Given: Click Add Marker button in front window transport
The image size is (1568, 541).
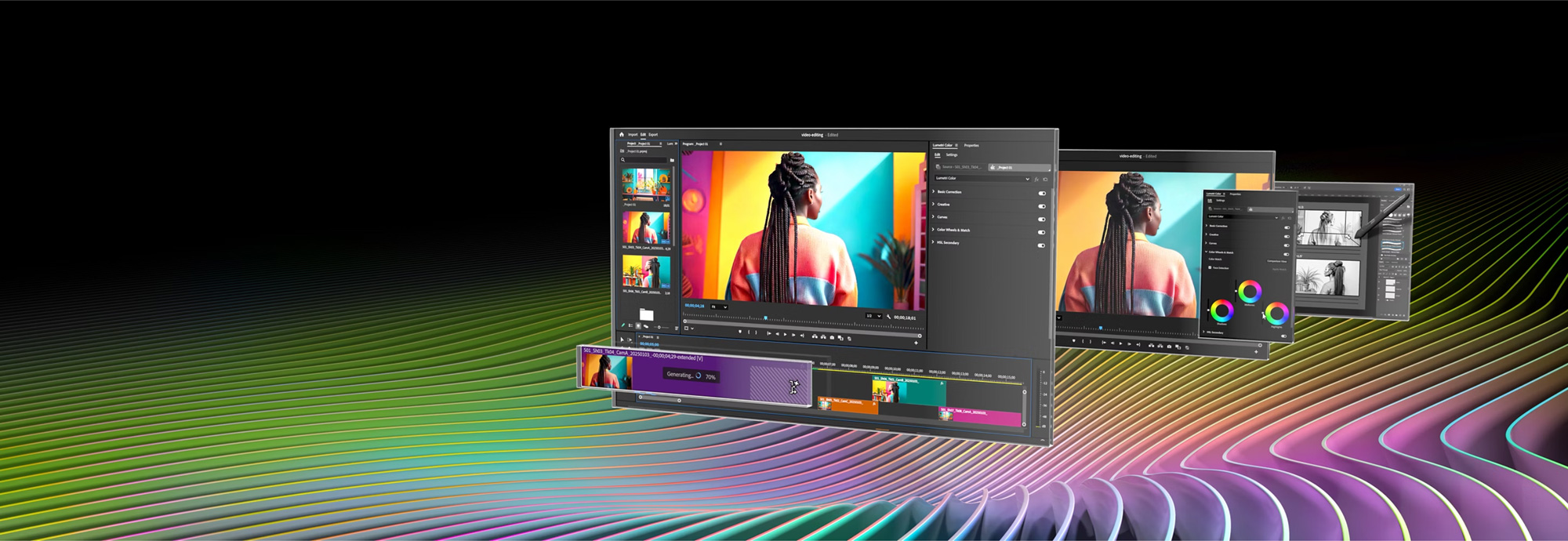Looking at the screenshot, I should tap(740, 332).
